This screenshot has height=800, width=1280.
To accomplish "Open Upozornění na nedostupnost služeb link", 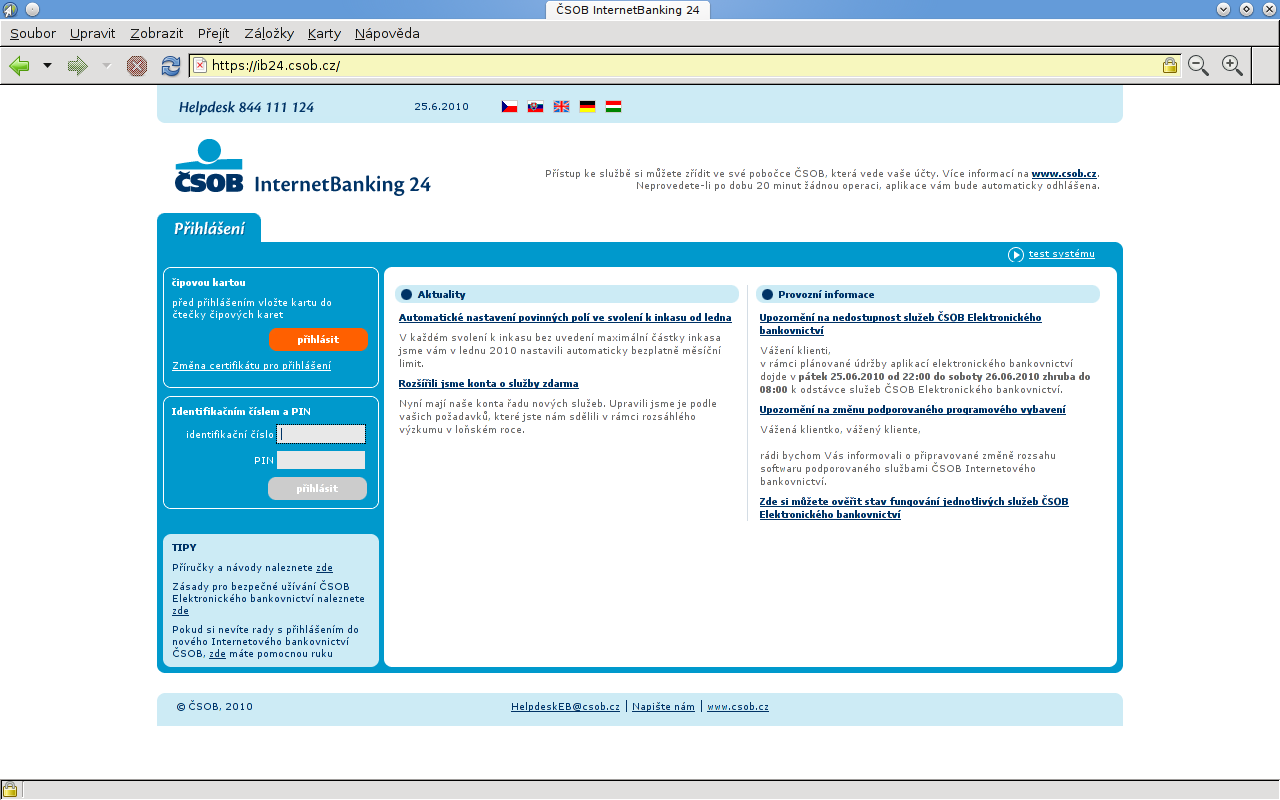I will (900, 324).
